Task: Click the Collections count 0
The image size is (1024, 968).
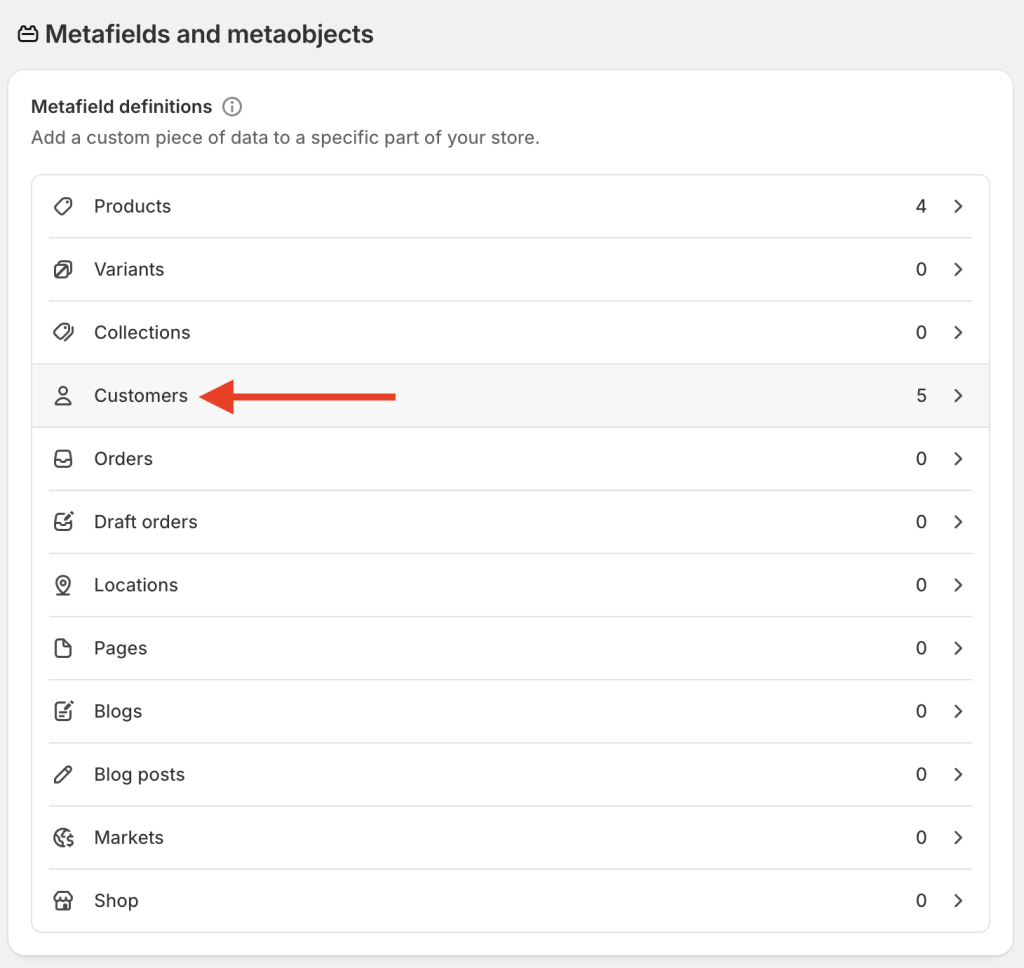Action: pos(921,332)
